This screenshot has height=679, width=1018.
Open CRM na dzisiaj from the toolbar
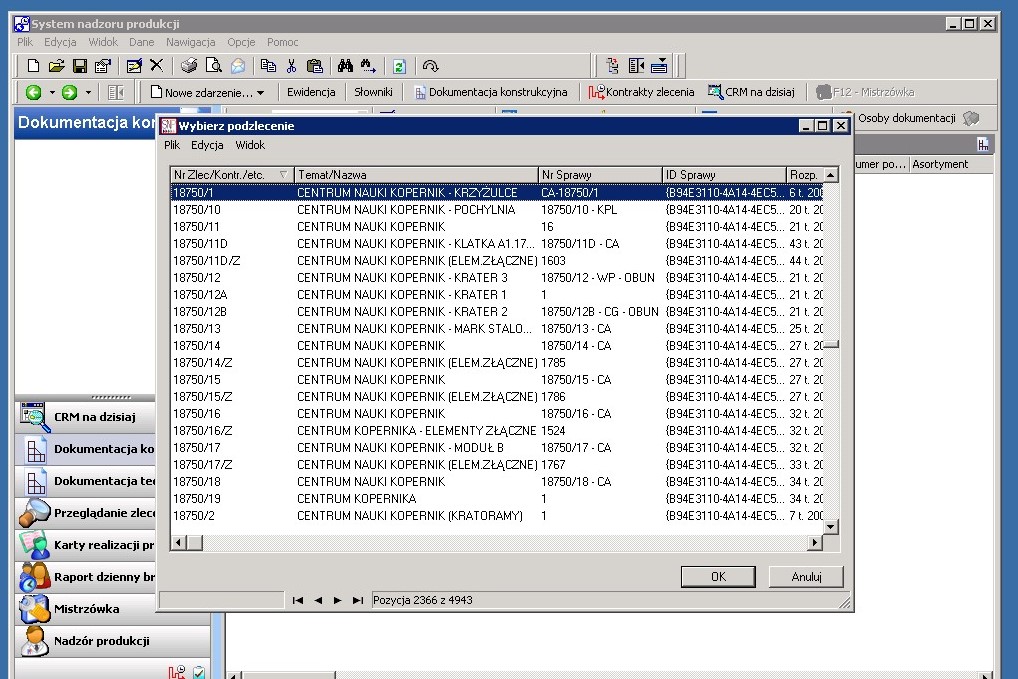click(751, 92)
